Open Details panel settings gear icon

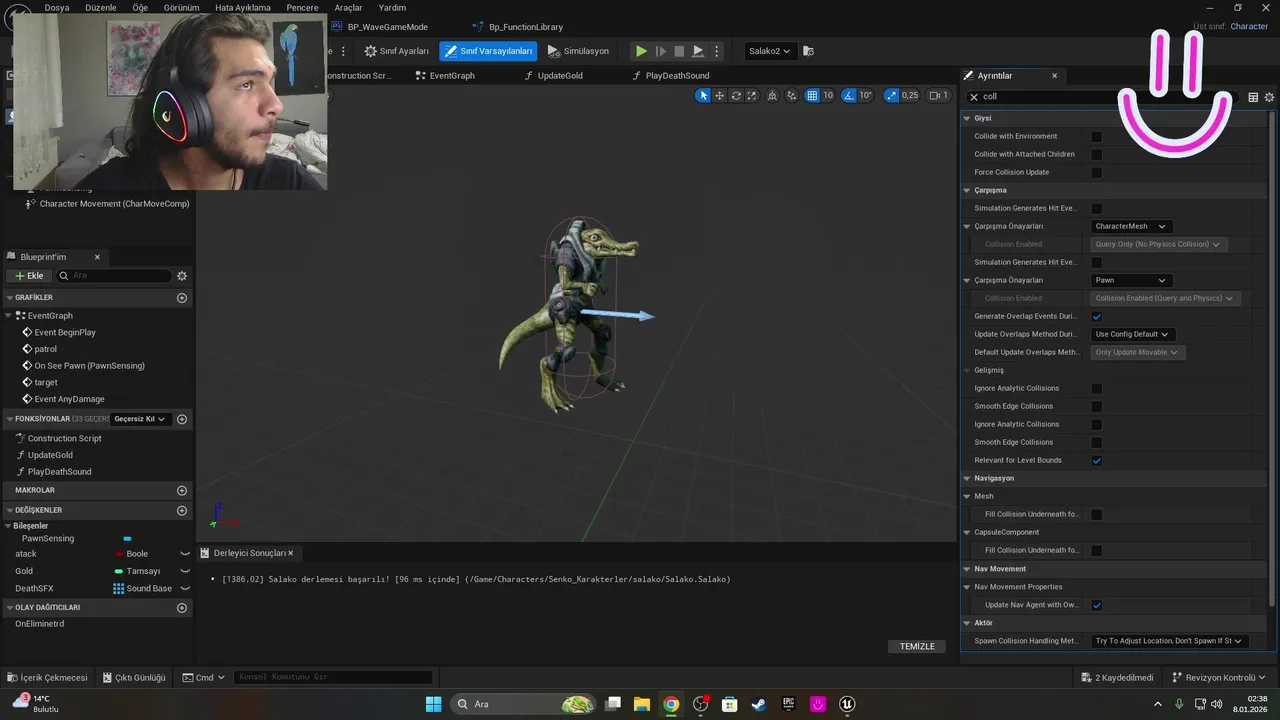point(1269,97)
